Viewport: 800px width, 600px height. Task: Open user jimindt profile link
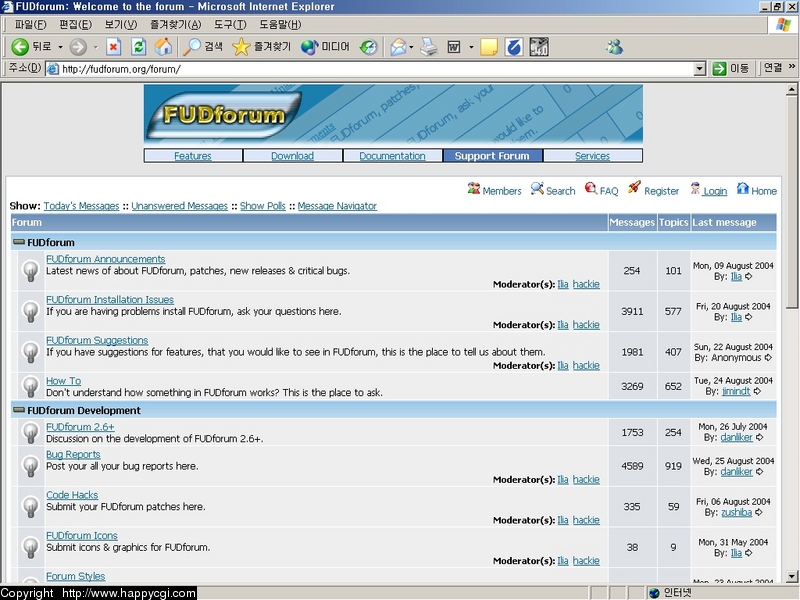coord(736,391)
